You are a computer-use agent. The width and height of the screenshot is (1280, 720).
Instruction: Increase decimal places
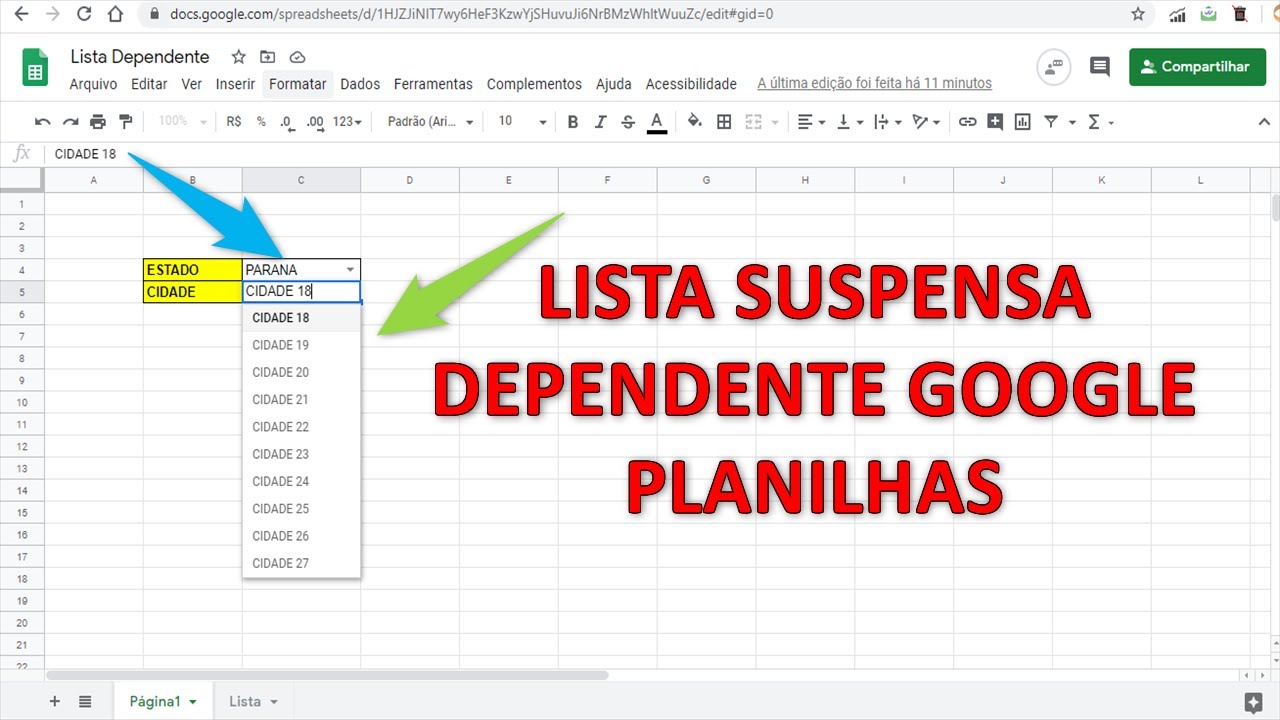tap(315, 122)
